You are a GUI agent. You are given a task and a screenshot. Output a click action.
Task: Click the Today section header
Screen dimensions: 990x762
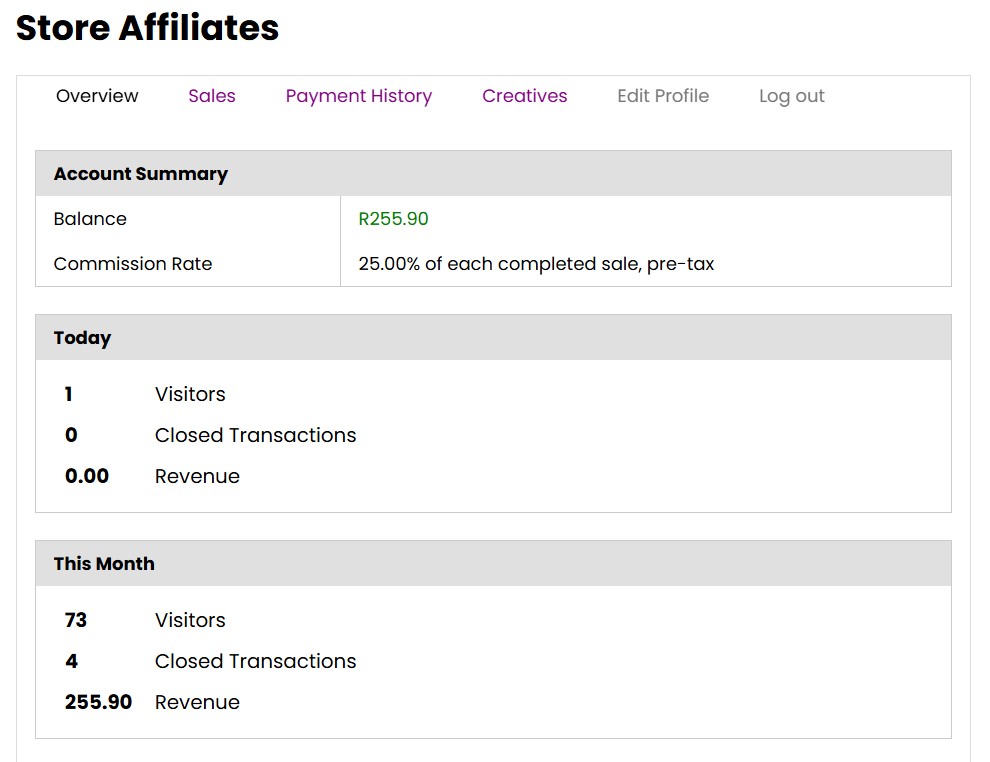pyautogui.click(x=82, y=338)
